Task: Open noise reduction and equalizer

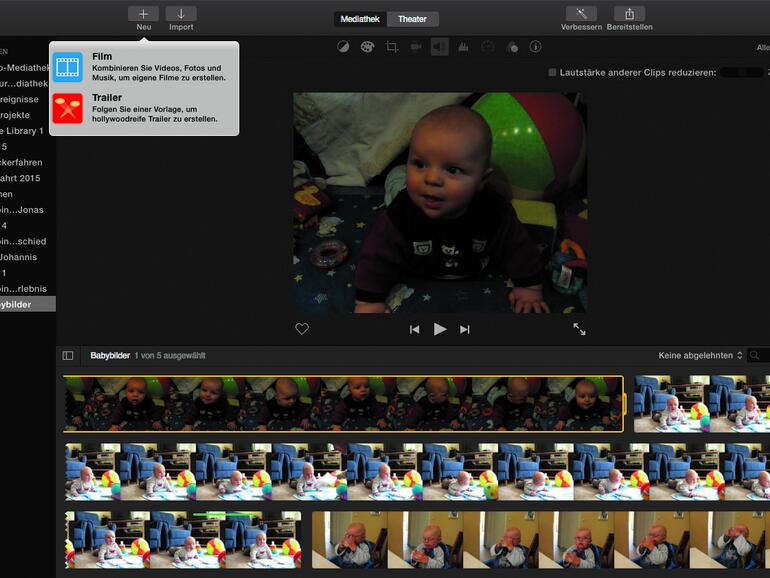Action: [x=463, y=47]
